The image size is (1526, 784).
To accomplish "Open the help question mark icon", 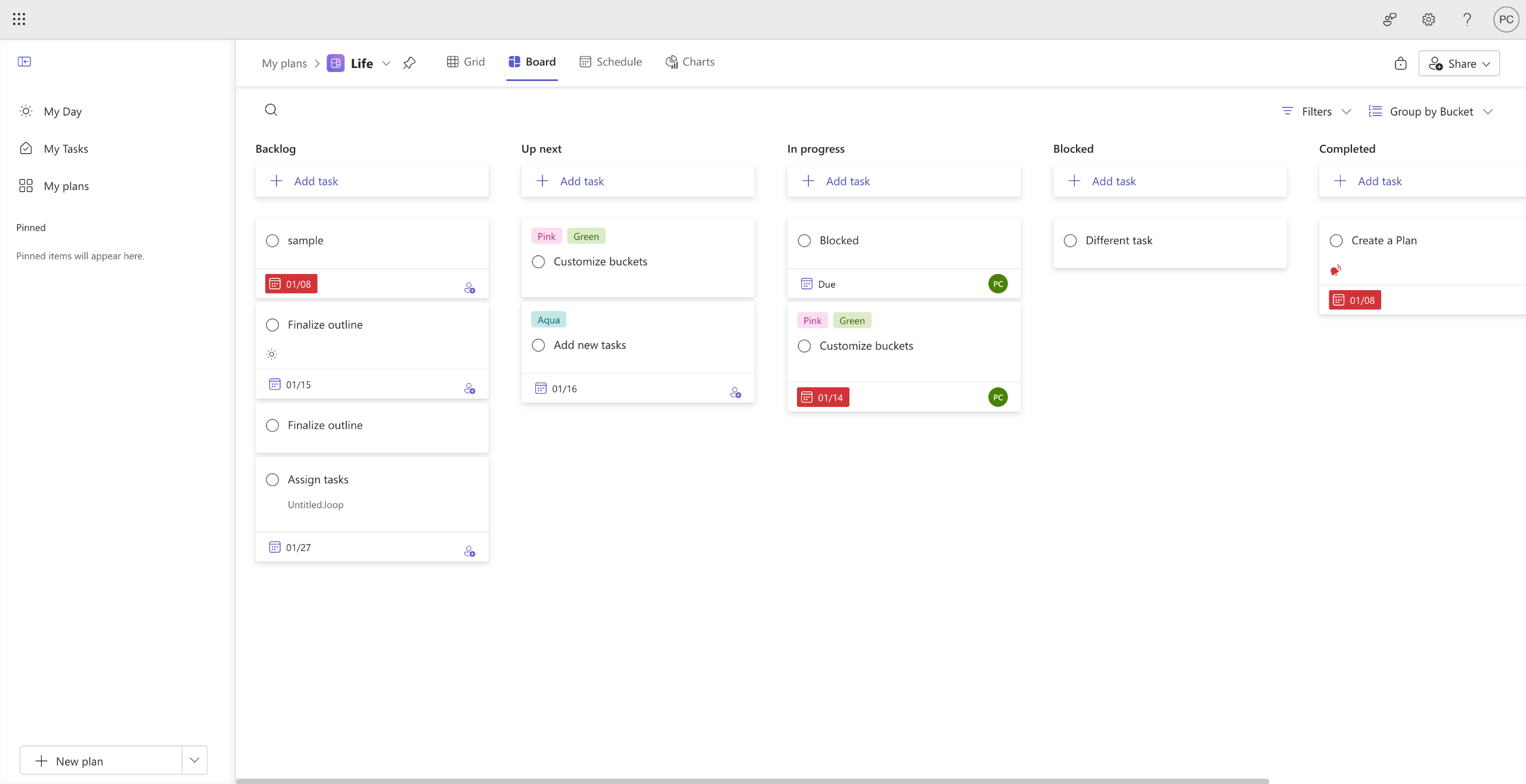I will (1467, 20).
